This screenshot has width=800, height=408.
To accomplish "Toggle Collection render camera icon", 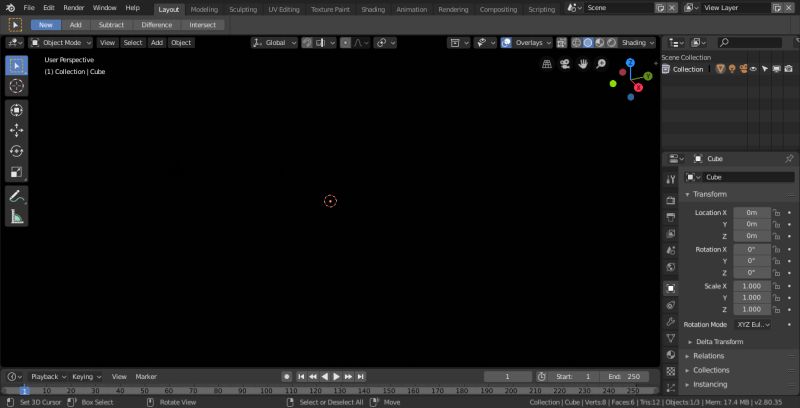I will point(788,69).
